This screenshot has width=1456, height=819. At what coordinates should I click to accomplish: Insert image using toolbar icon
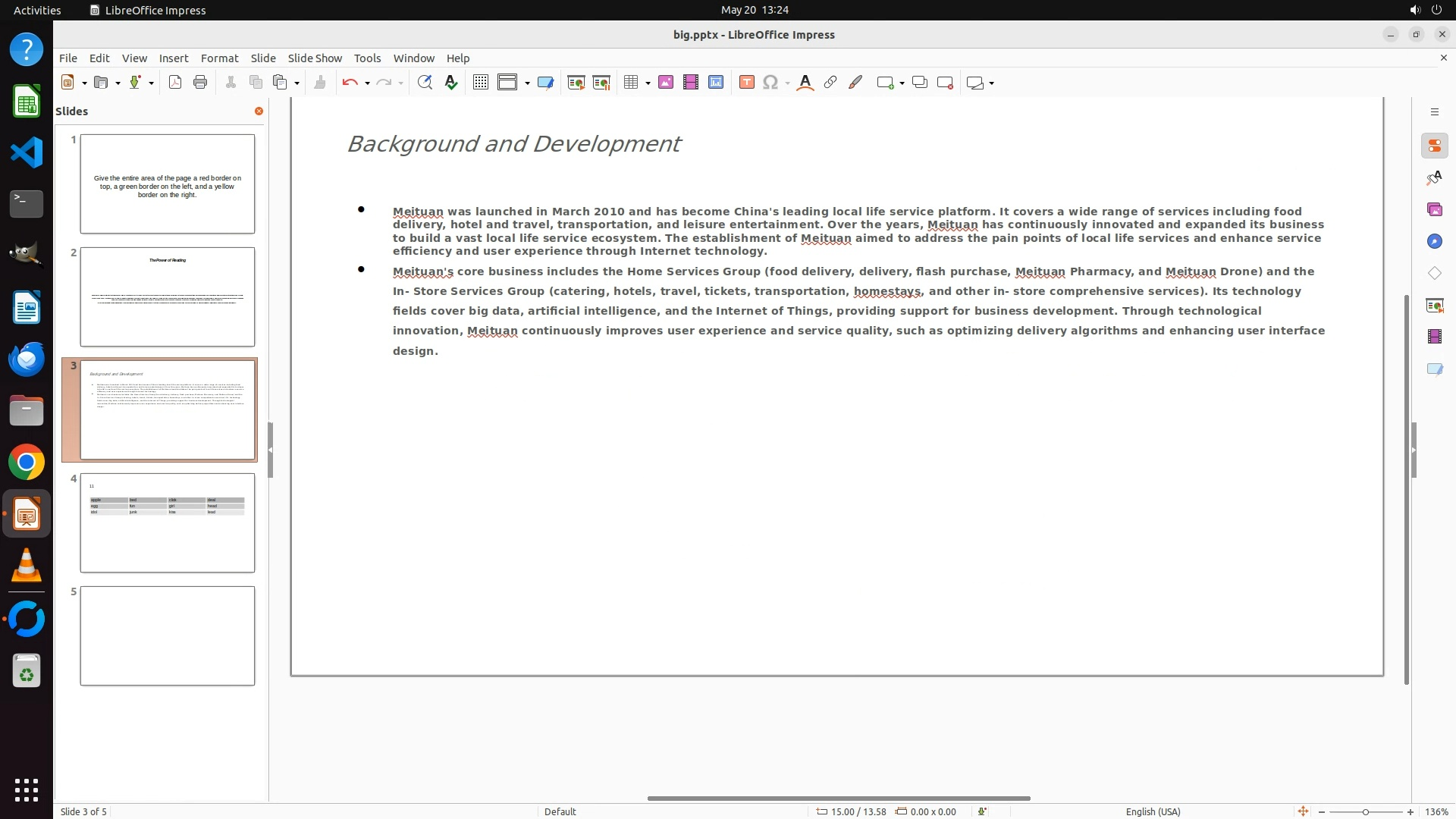pyautogui.click(x=666, y=83)
